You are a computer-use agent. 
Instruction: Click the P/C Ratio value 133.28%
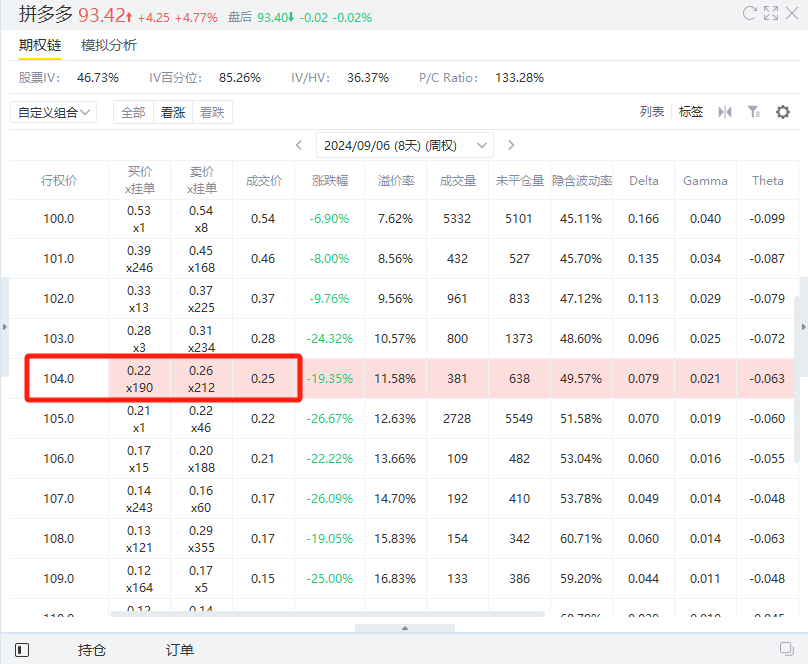519,78
